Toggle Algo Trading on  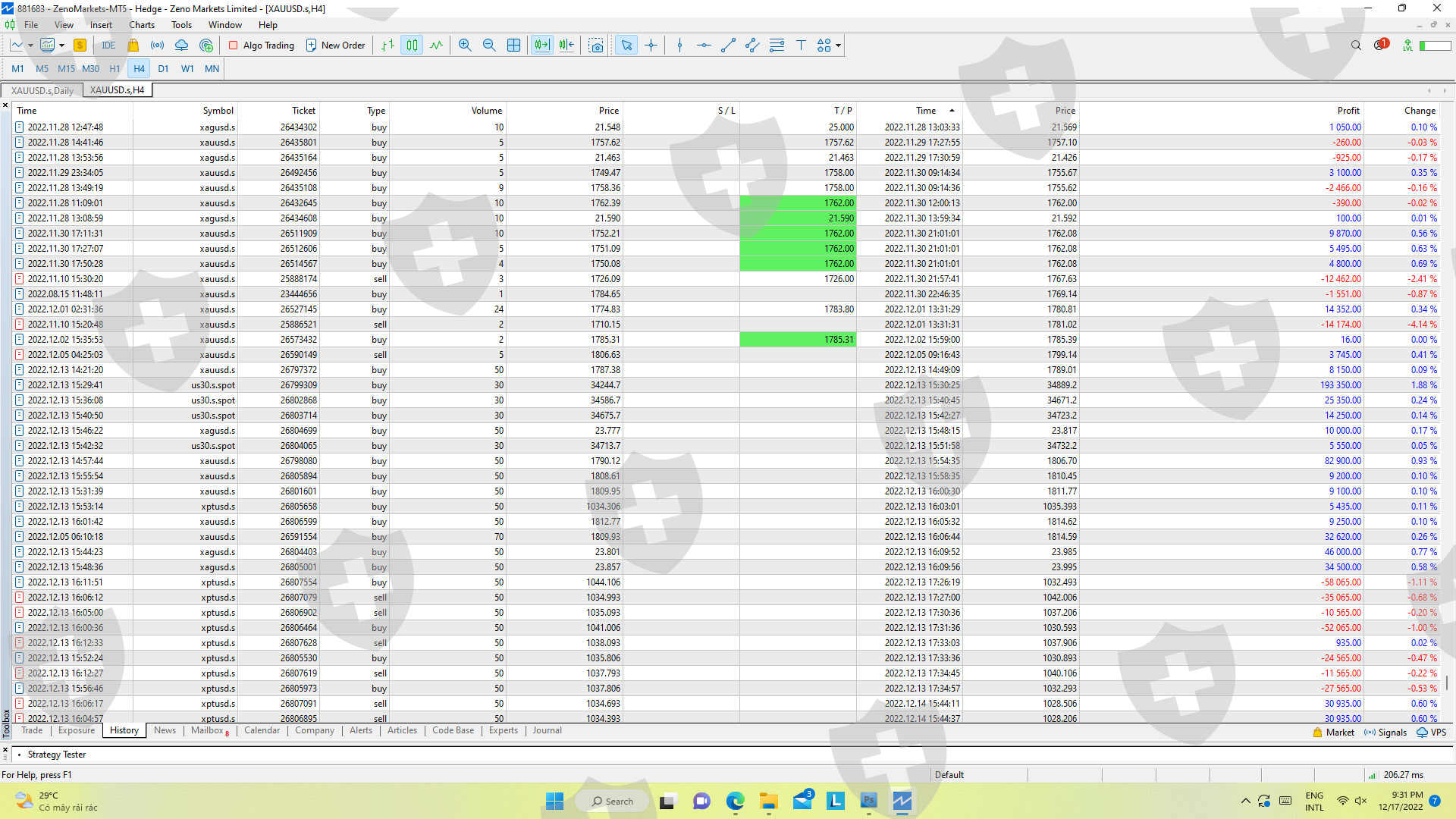[262, 45]
